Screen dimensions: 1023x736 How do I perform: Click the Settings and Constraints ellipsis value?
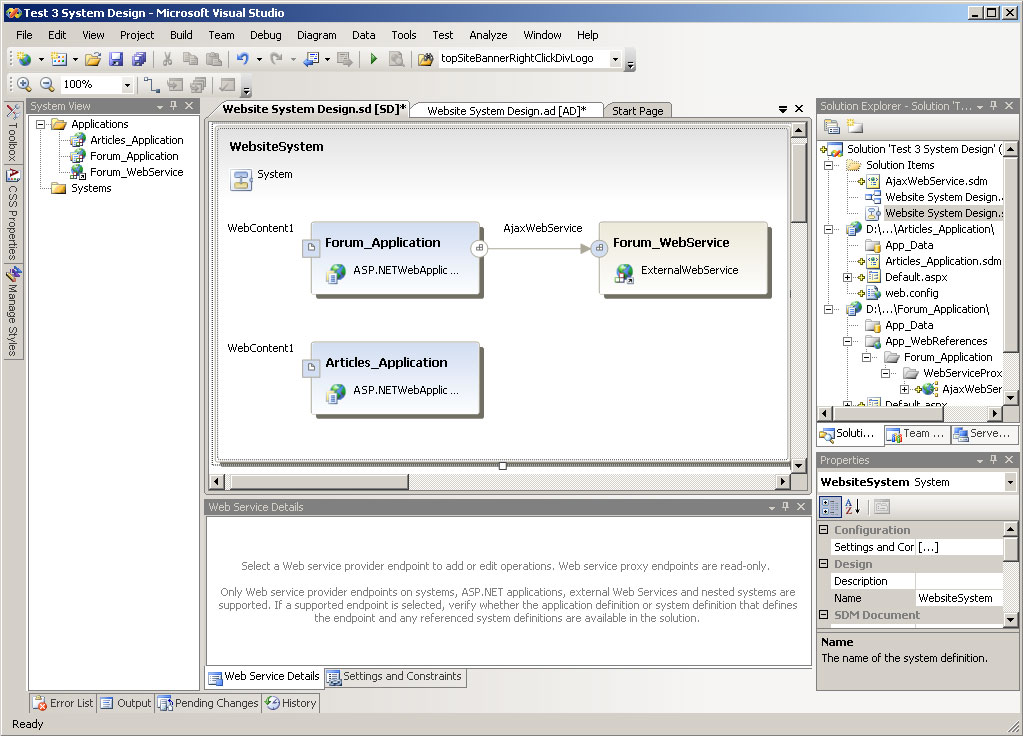[x=959, y=547]
